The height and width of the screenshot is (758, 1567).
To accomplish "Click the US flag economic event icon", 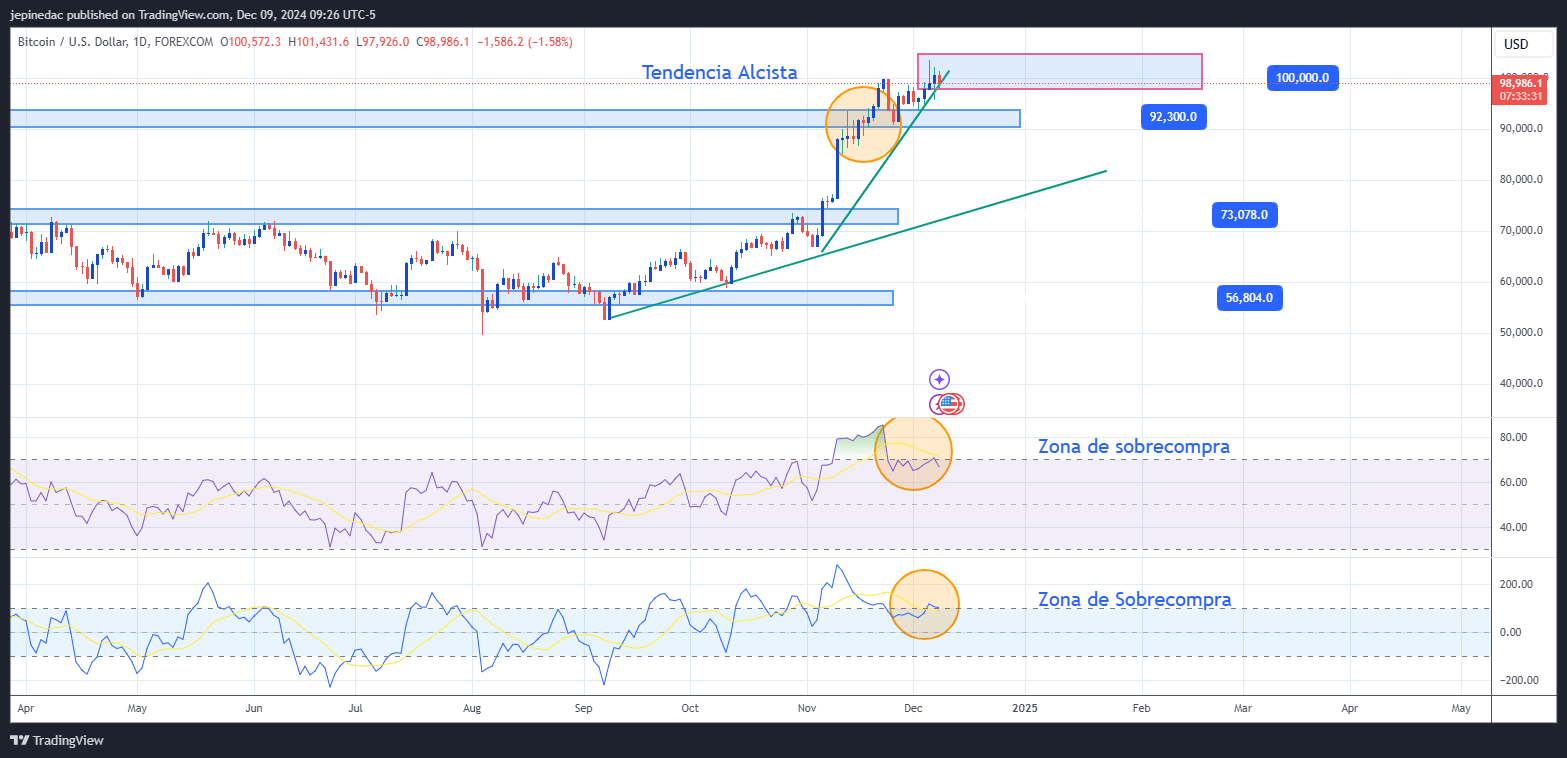I will (950, 404).
